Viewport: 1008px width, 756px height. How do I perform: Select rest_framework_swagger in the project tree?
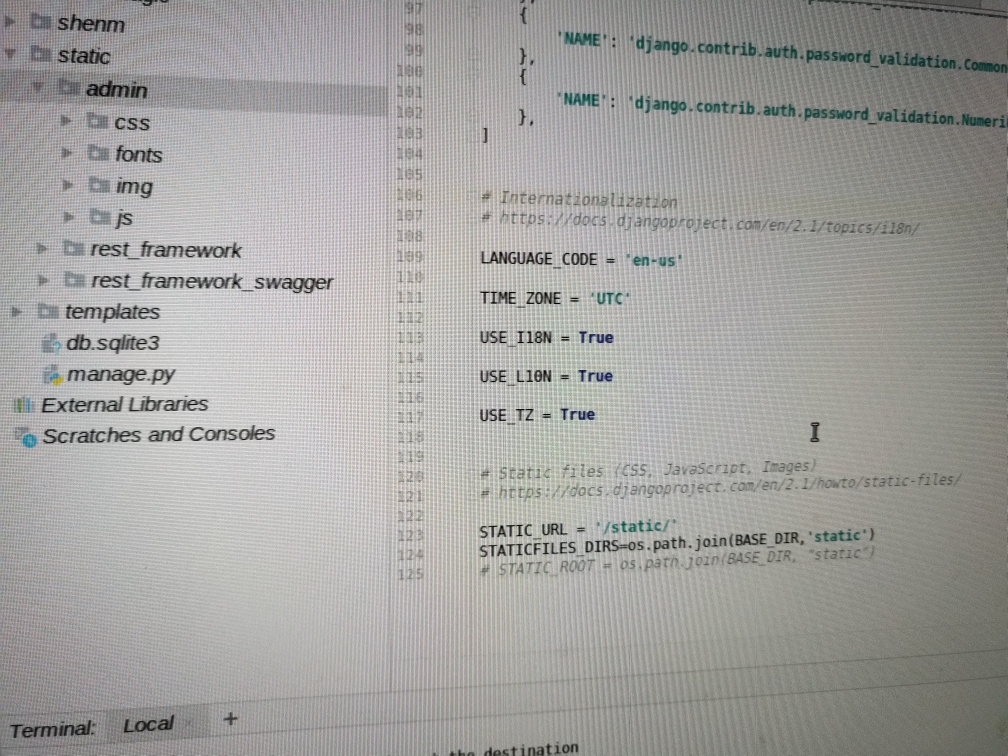tap(212, 282)
